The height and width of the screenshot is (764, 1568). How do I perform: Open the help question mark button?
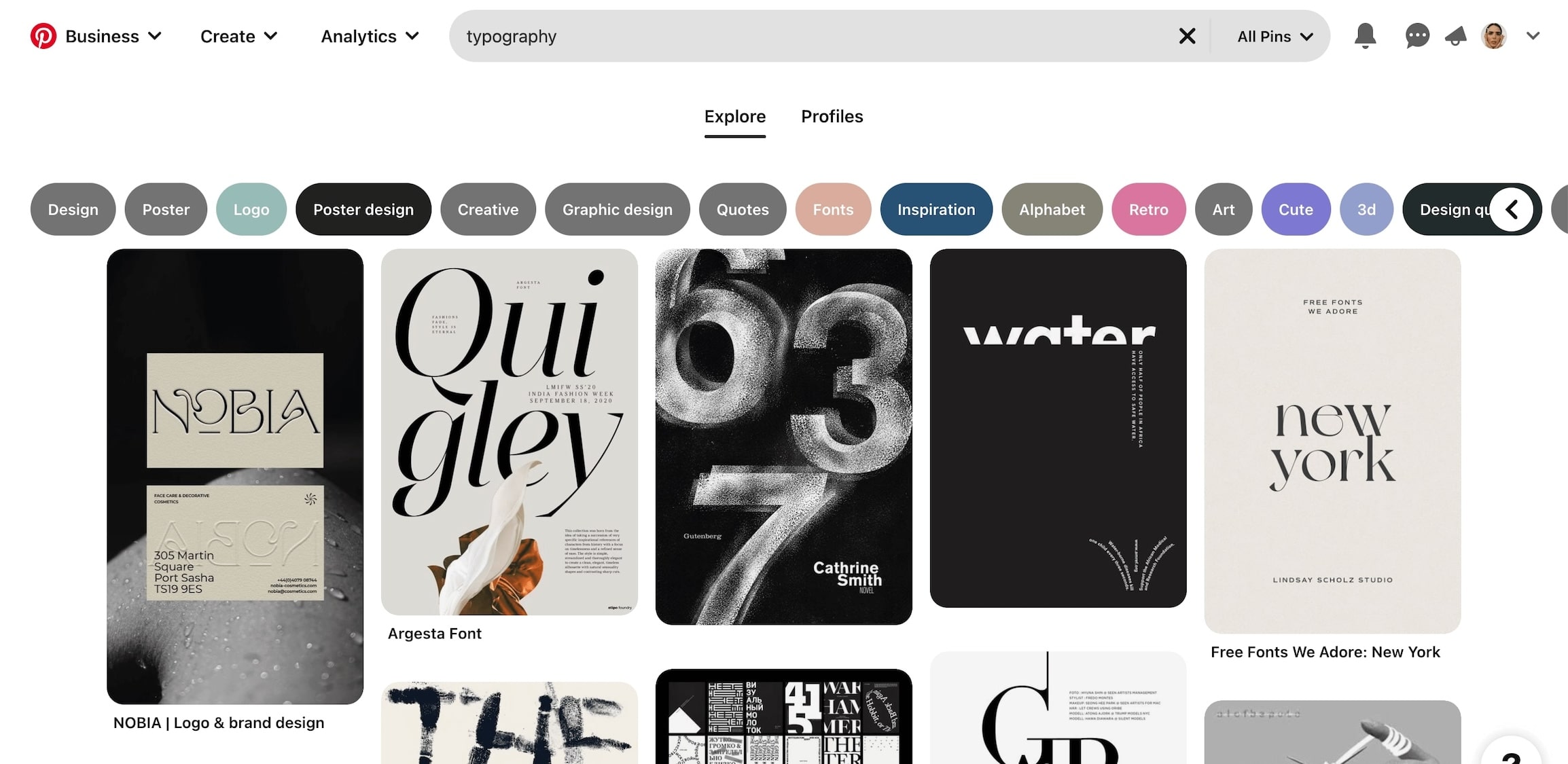(1511, 752)
